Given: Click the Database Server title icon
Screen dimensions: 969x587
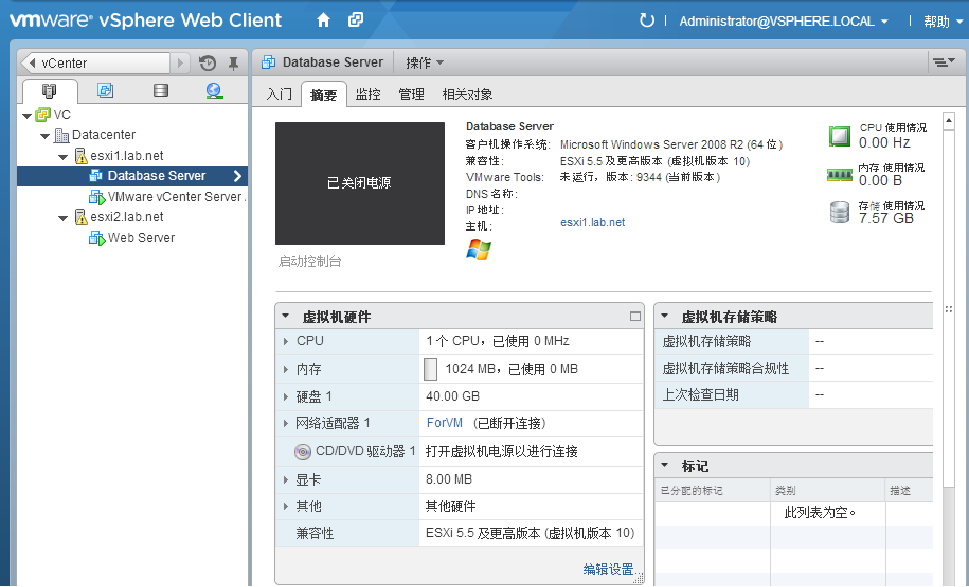Looking at the screenshot, I should point(269,62).
